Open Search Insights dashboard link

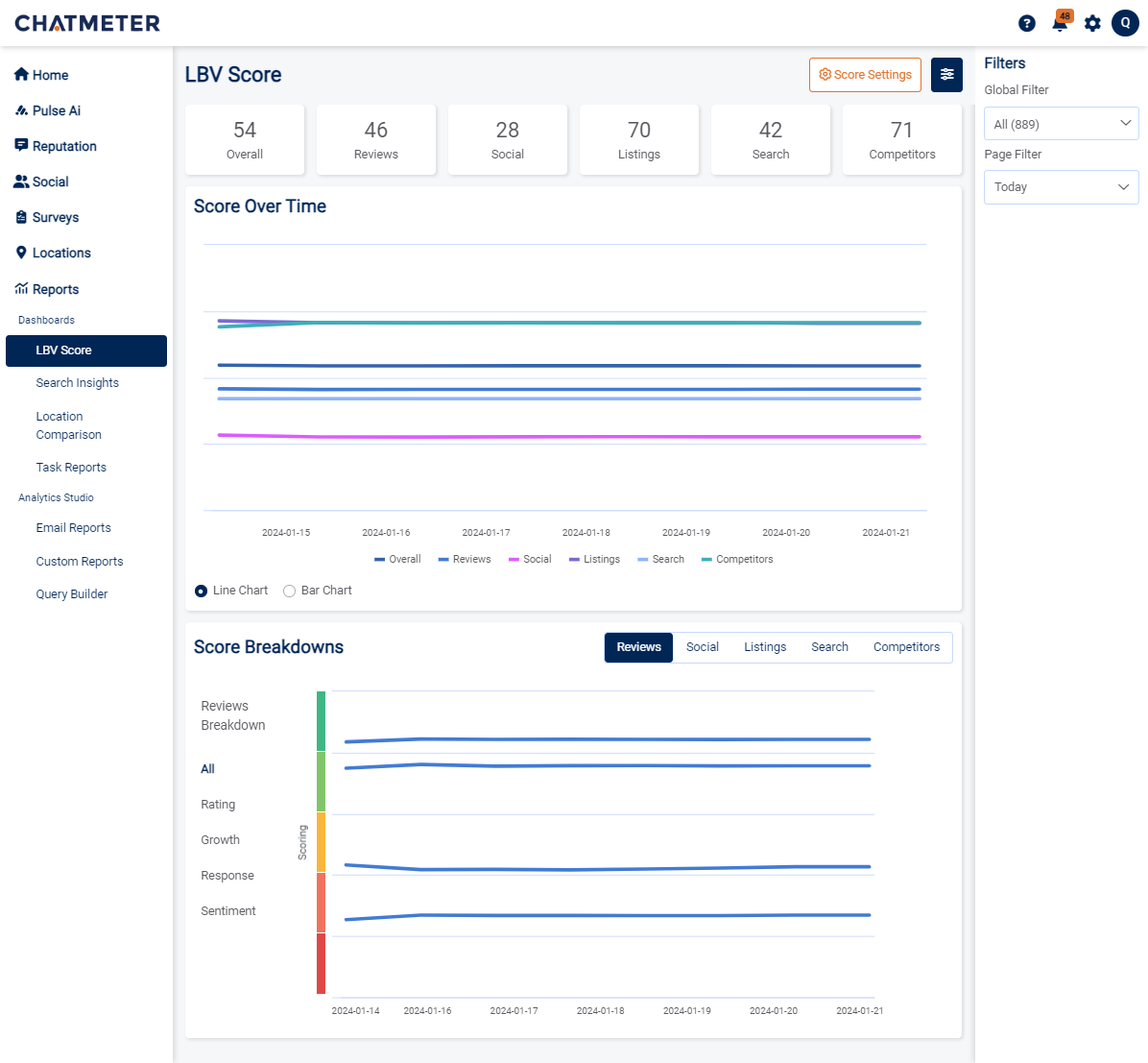pos(77,383)
